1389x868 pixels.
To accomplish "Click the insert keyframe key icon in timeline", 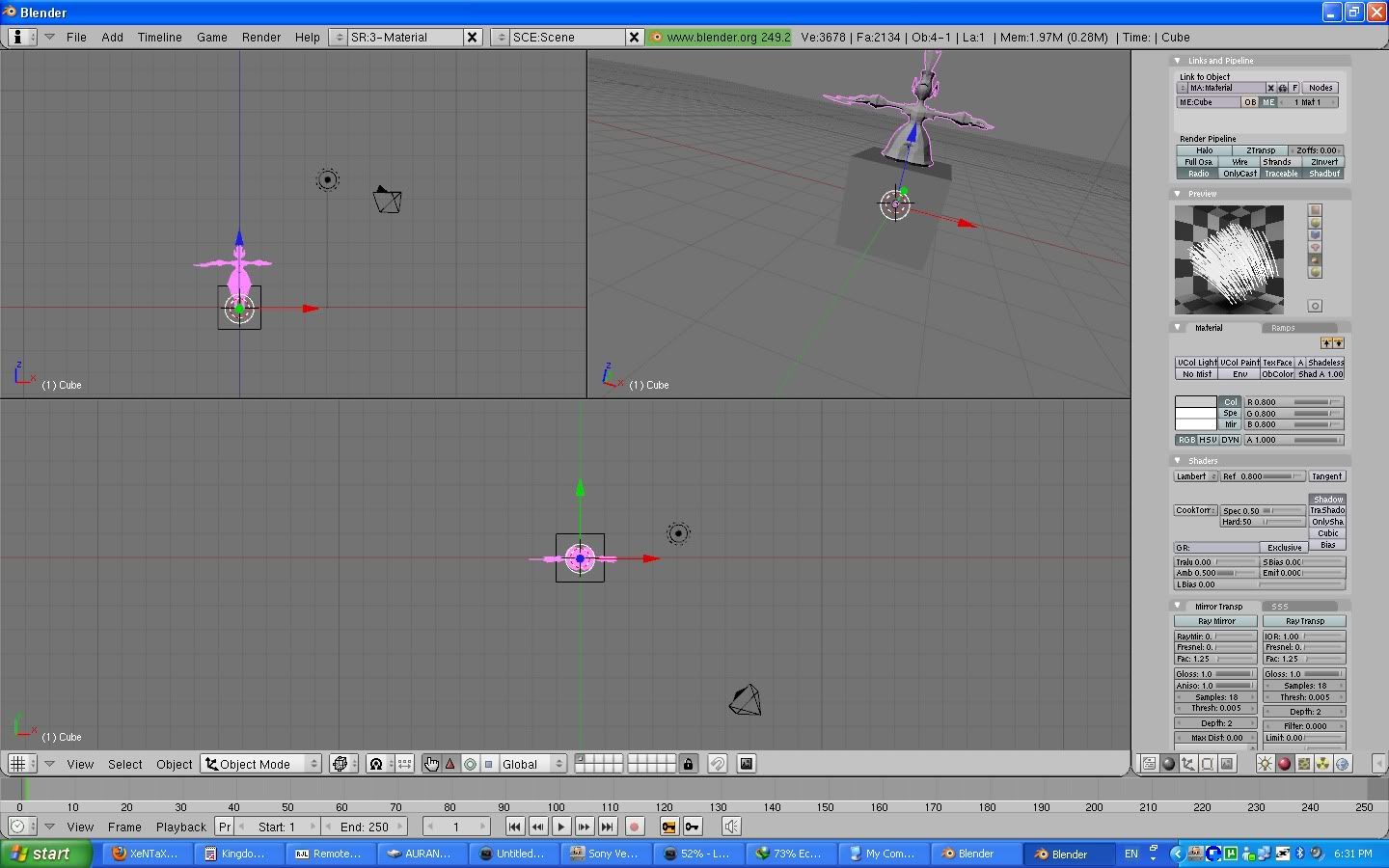I will 668,827.
